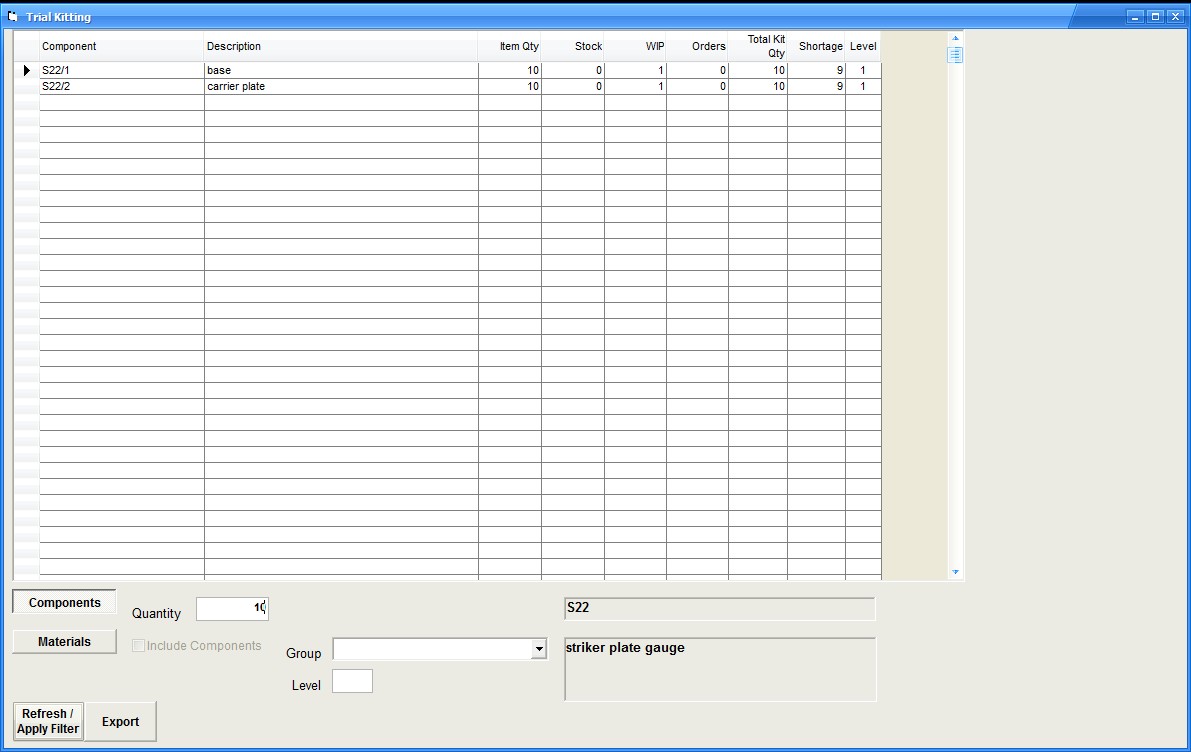Close the Trial Kitting window

point(1175,16)
